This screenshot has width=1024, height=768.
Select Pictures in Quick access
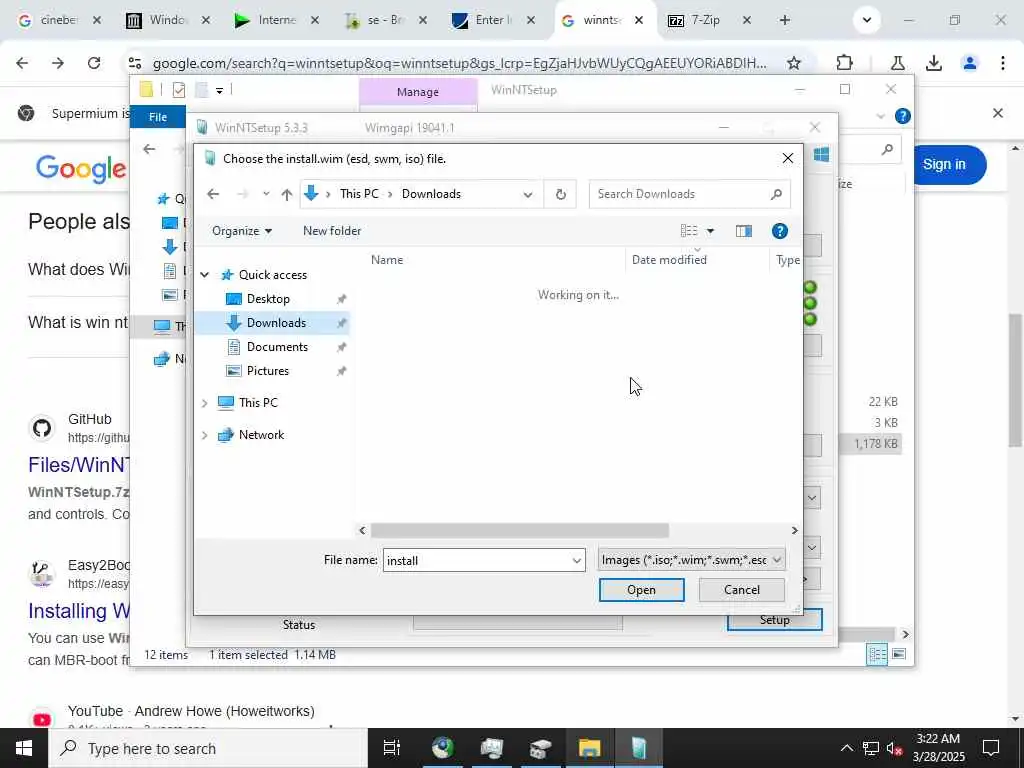[267, 371]
